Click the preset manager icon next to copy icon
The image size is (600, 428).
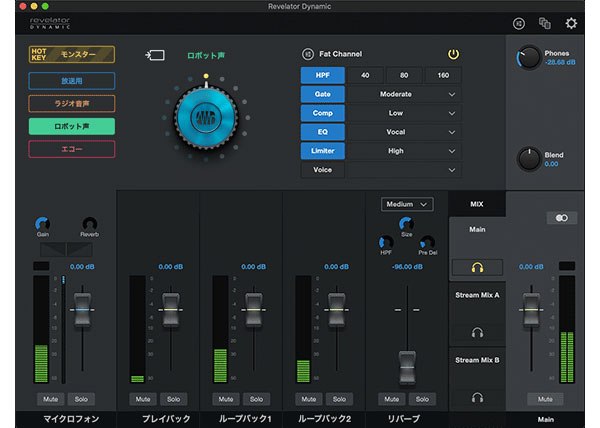(x=519, y=24)
